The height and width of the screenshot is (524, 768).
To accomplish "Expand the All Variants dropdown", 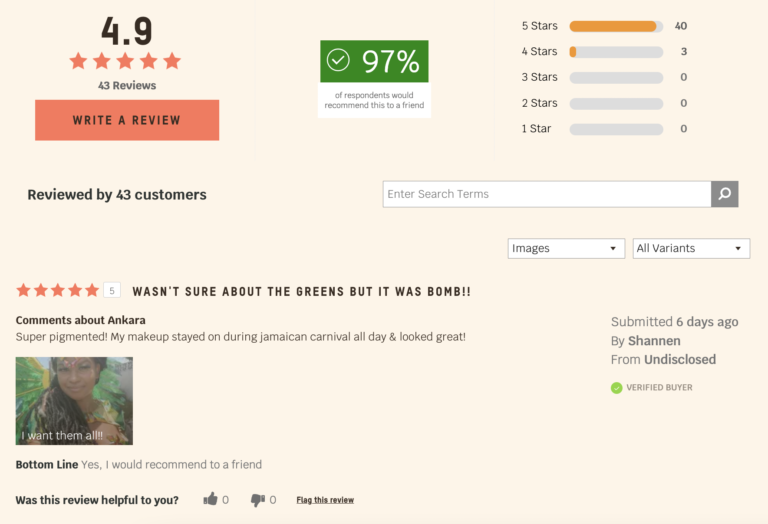I will click(691, 248).
